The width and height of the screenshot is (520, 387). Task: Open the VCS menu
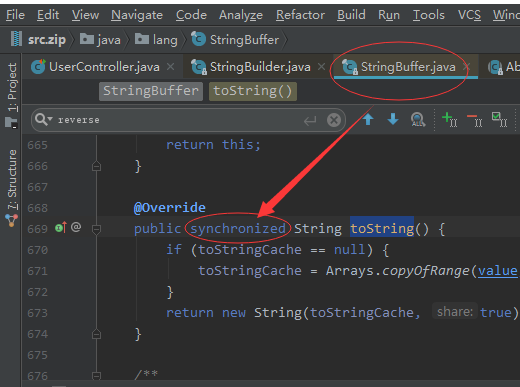[469, 15]
